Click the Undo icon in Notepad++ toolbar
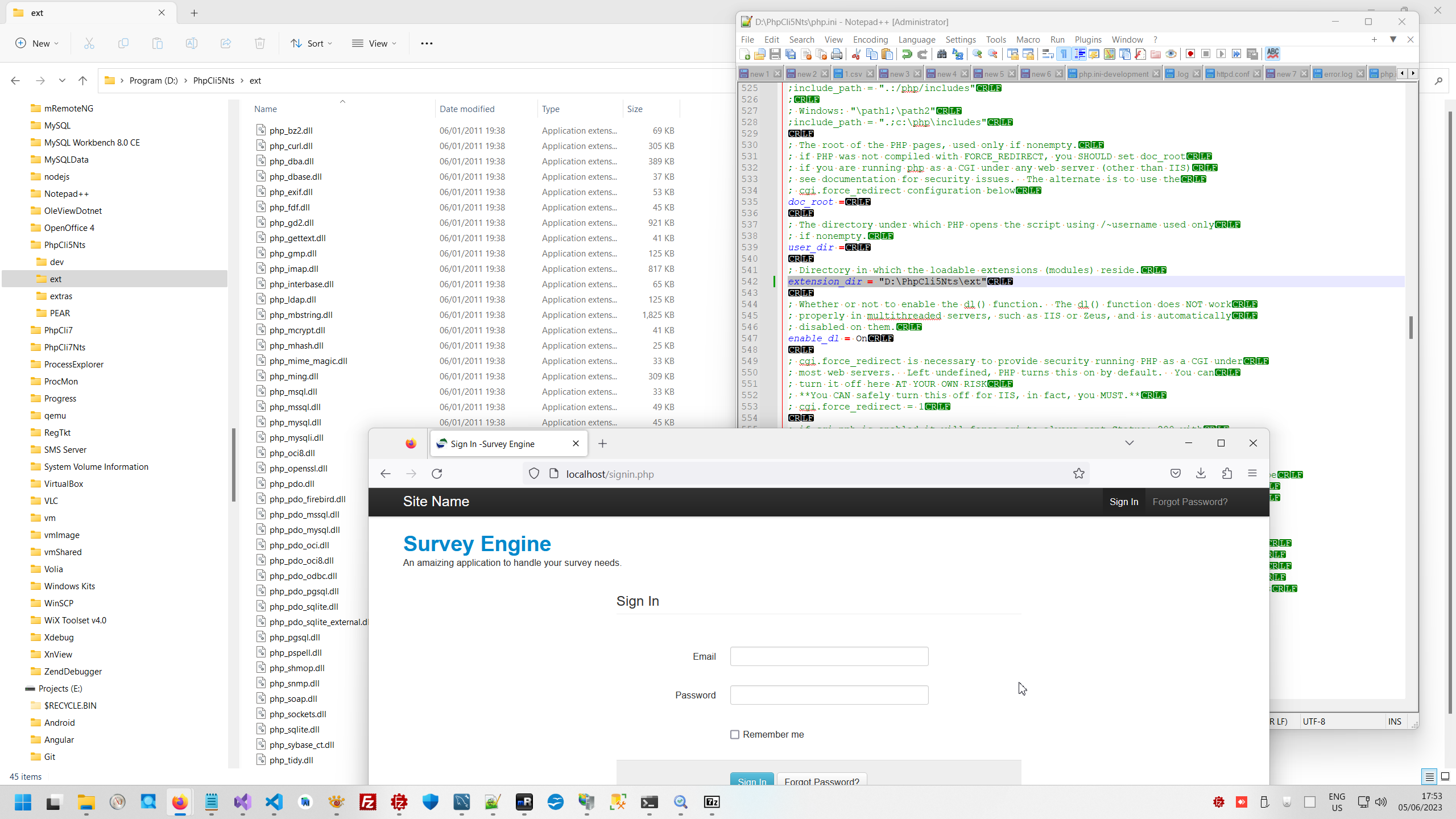The image size is (1456, 819). coord(907,54)
